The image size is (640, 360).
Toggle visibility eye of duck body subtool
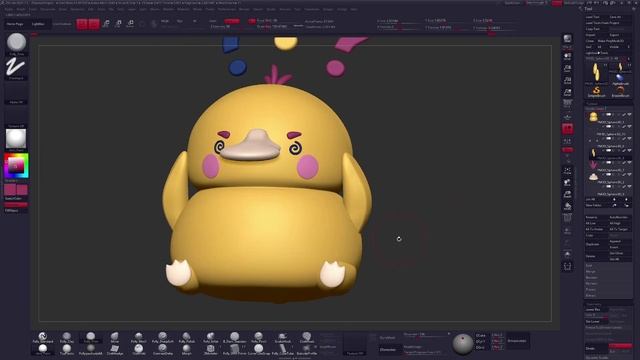pos(630,115)
